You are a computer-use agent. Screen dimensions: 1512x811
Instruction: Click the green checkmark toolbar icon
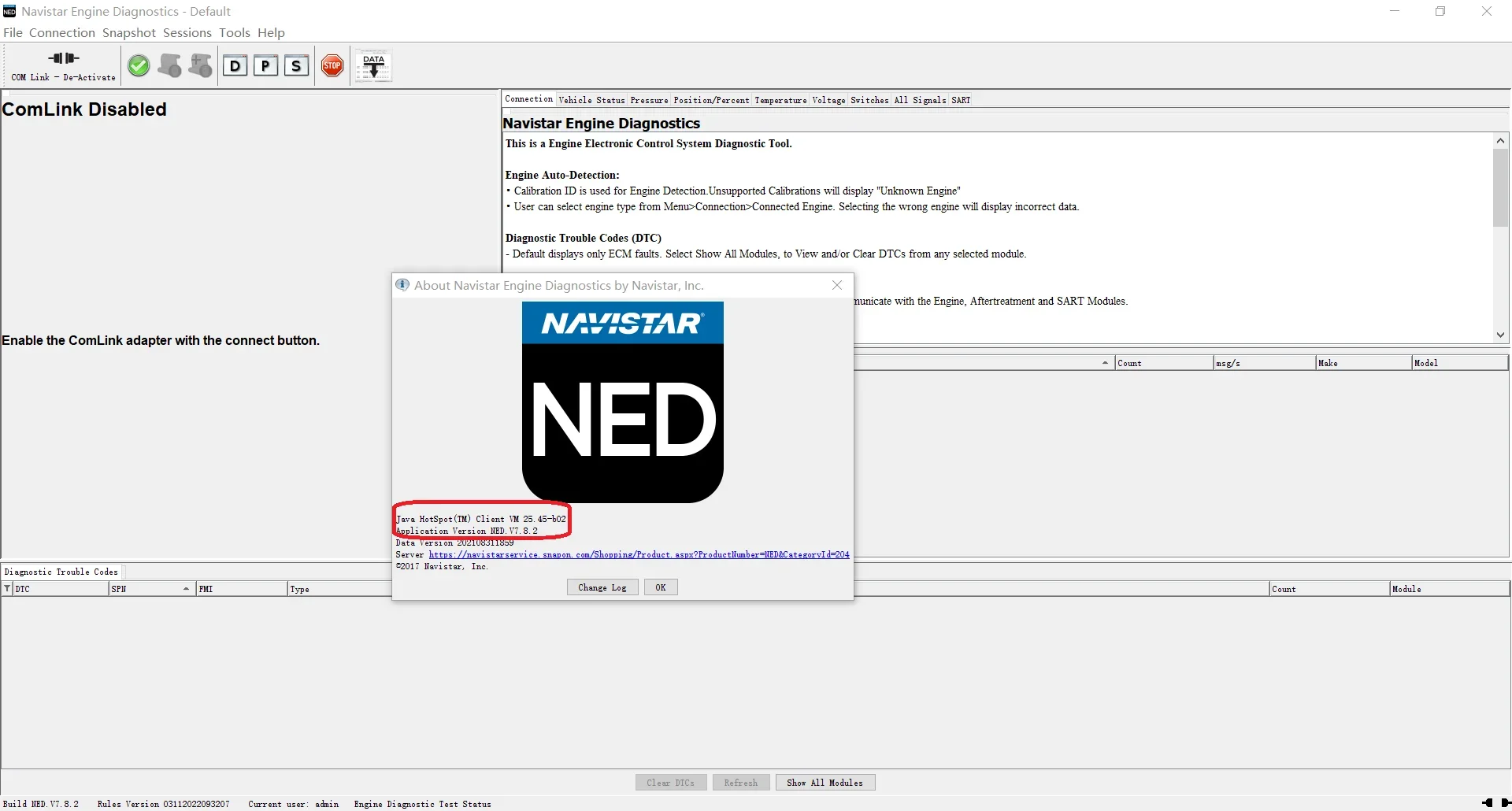[x=139, y=66]
